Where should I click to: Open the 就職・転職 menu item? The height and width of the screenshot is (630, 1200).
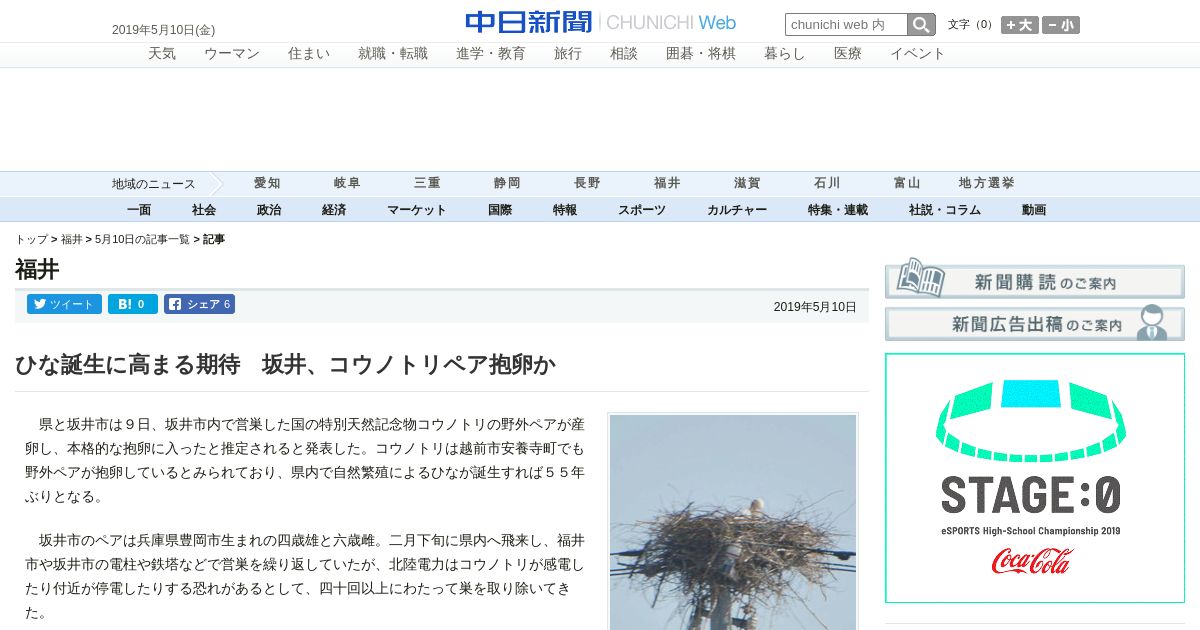pyautogui.click(x=393, y=54)
